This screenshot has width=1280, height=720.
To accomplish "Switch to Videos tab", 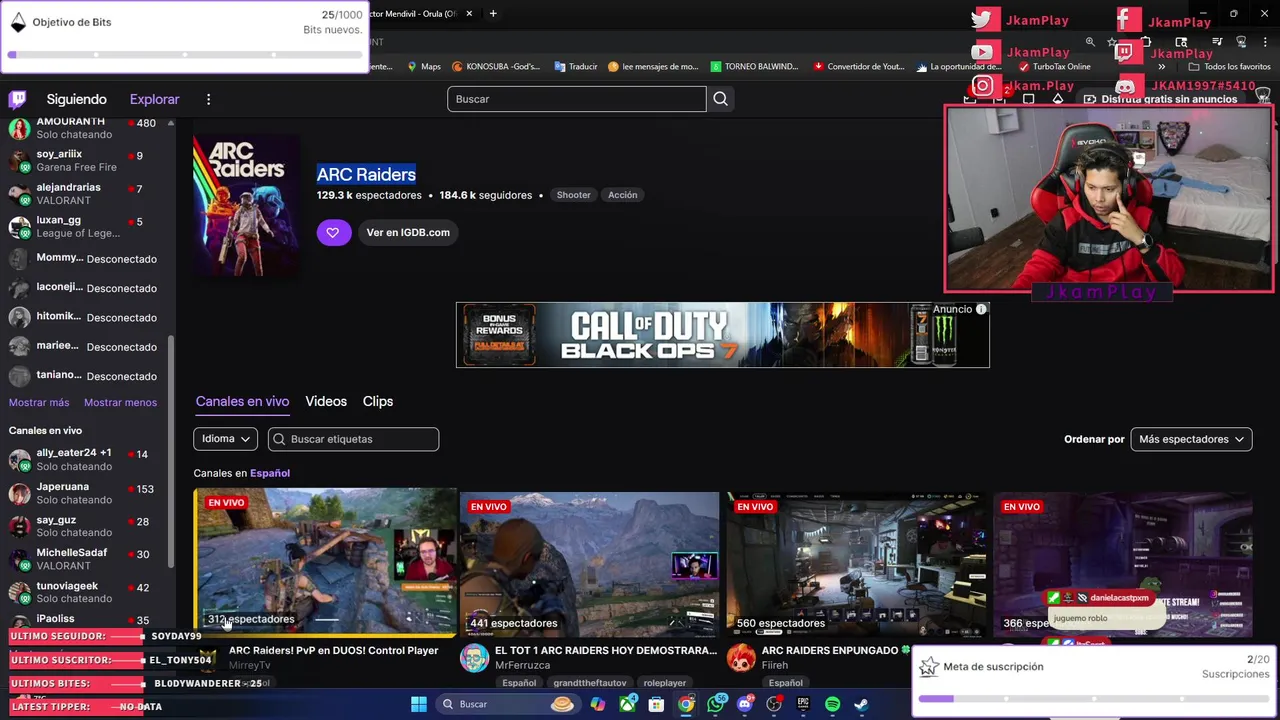I will [x=326, y=401].
